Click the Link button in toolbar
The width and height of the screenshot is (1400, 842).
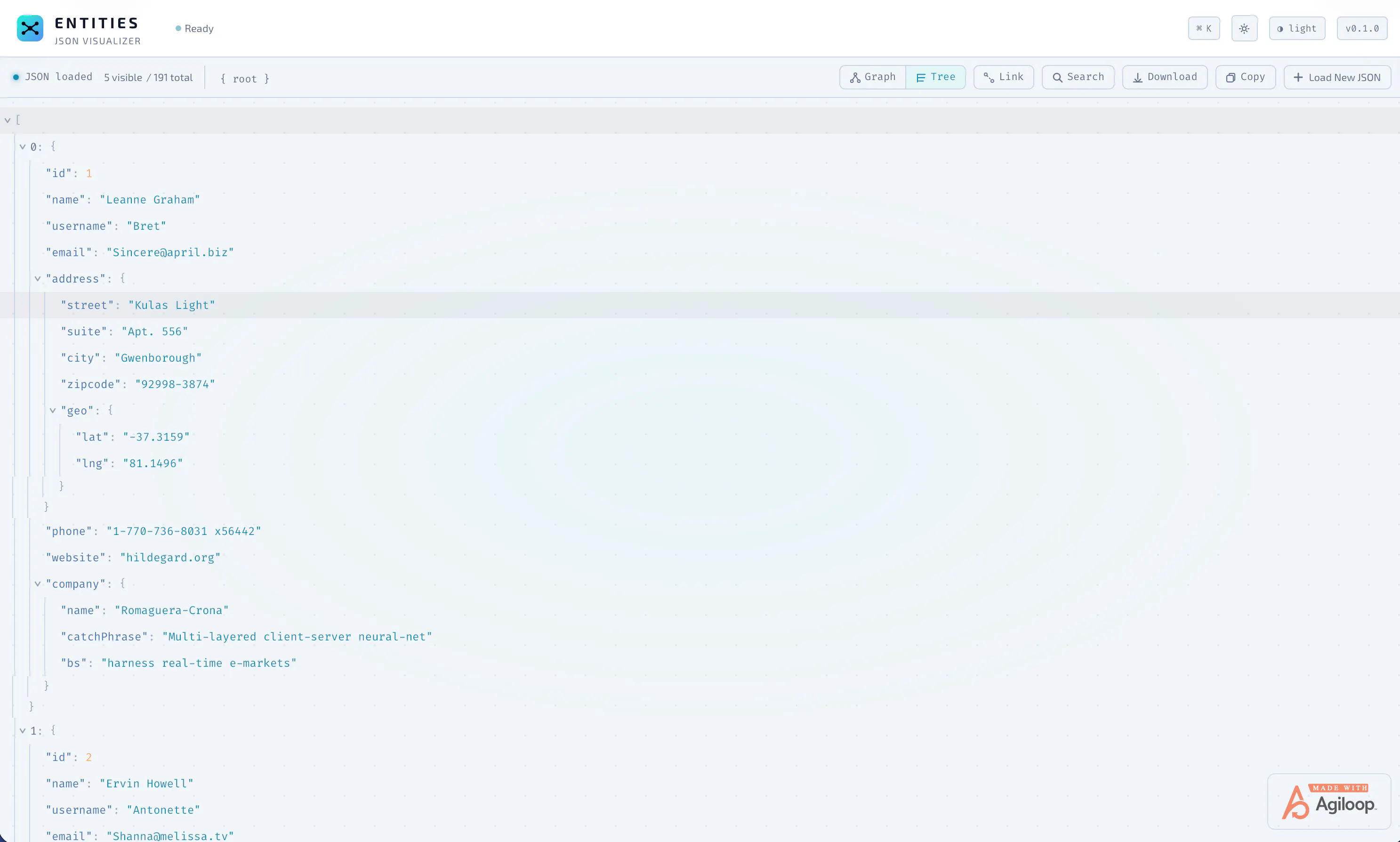click(x=1004, y=77)
